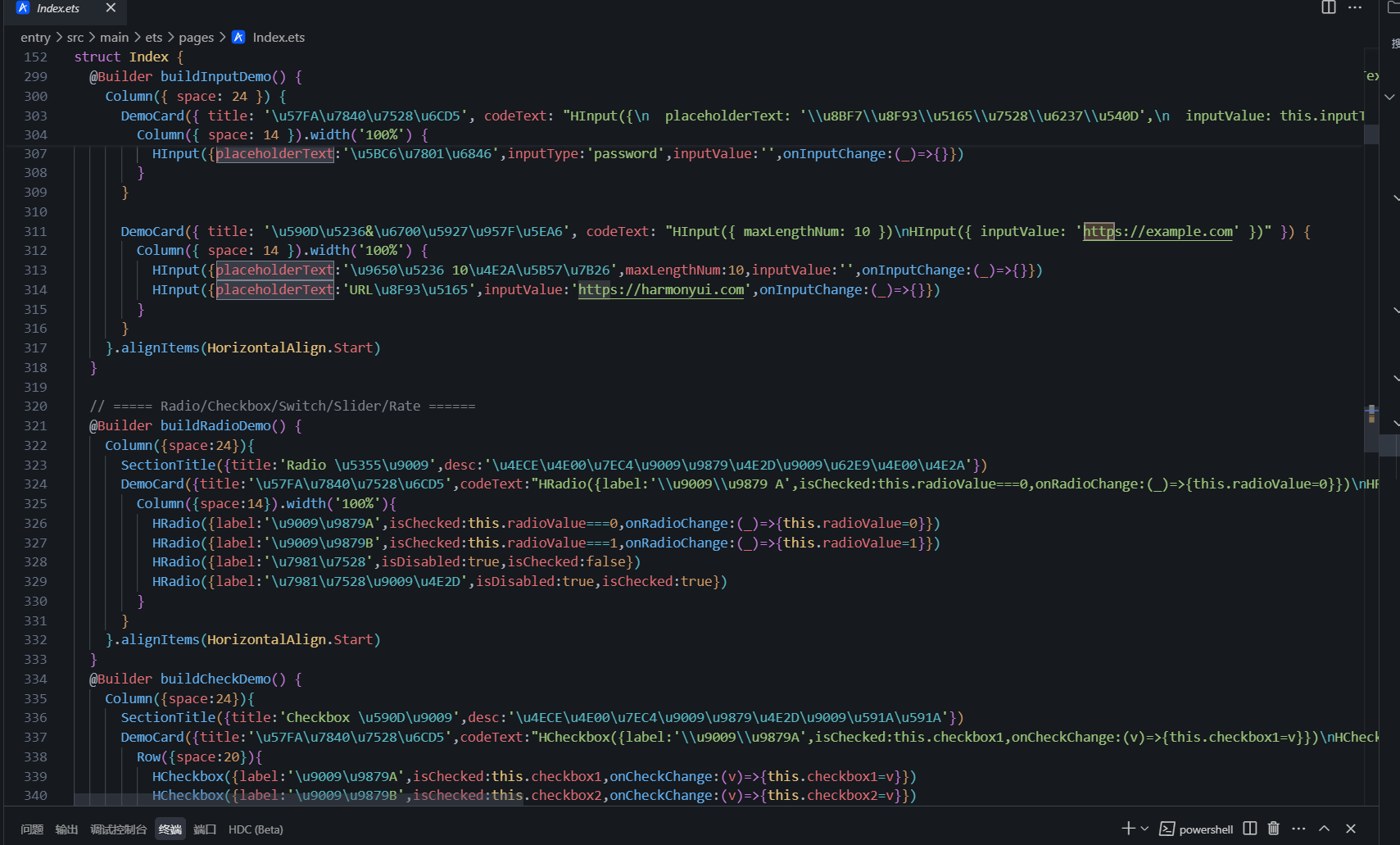Click 'Row' component on line 338
1400x845 pixels.
click(x=148, y=756)
